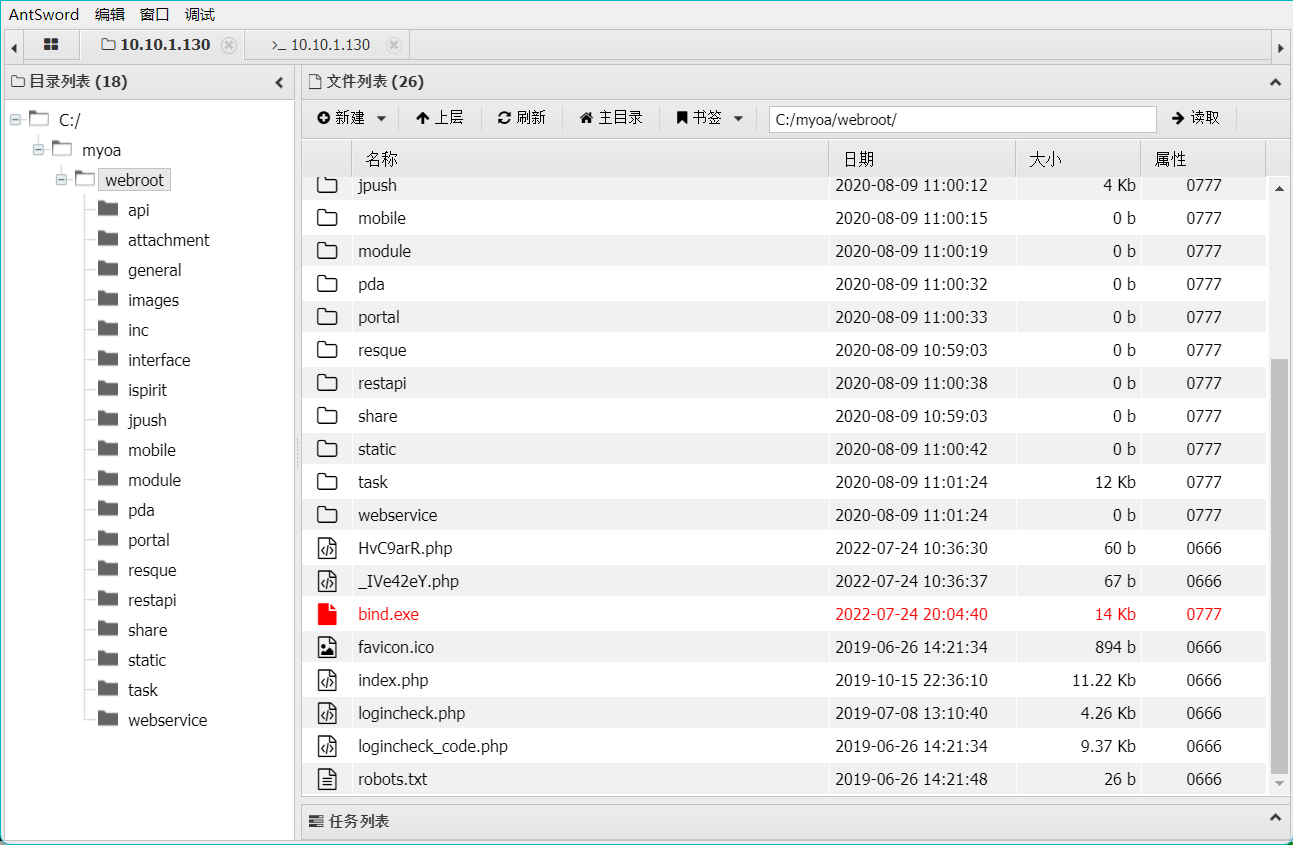Open the home grid icon tab
Viewport: 1293px width, 845px height.
pos(51,45)
